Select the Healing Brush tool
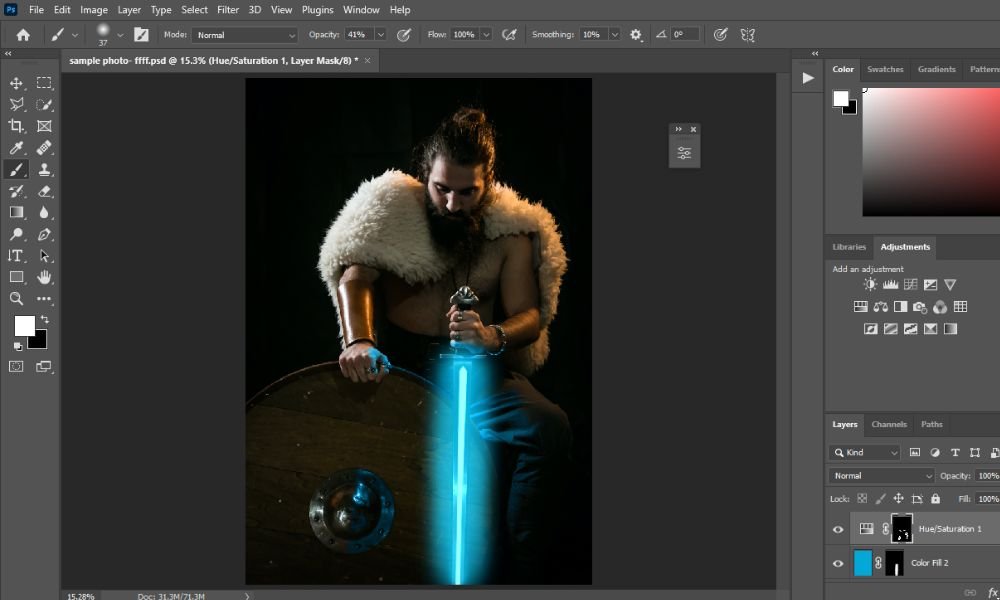Screen dimensions: 1000x600 pos(44,148)
